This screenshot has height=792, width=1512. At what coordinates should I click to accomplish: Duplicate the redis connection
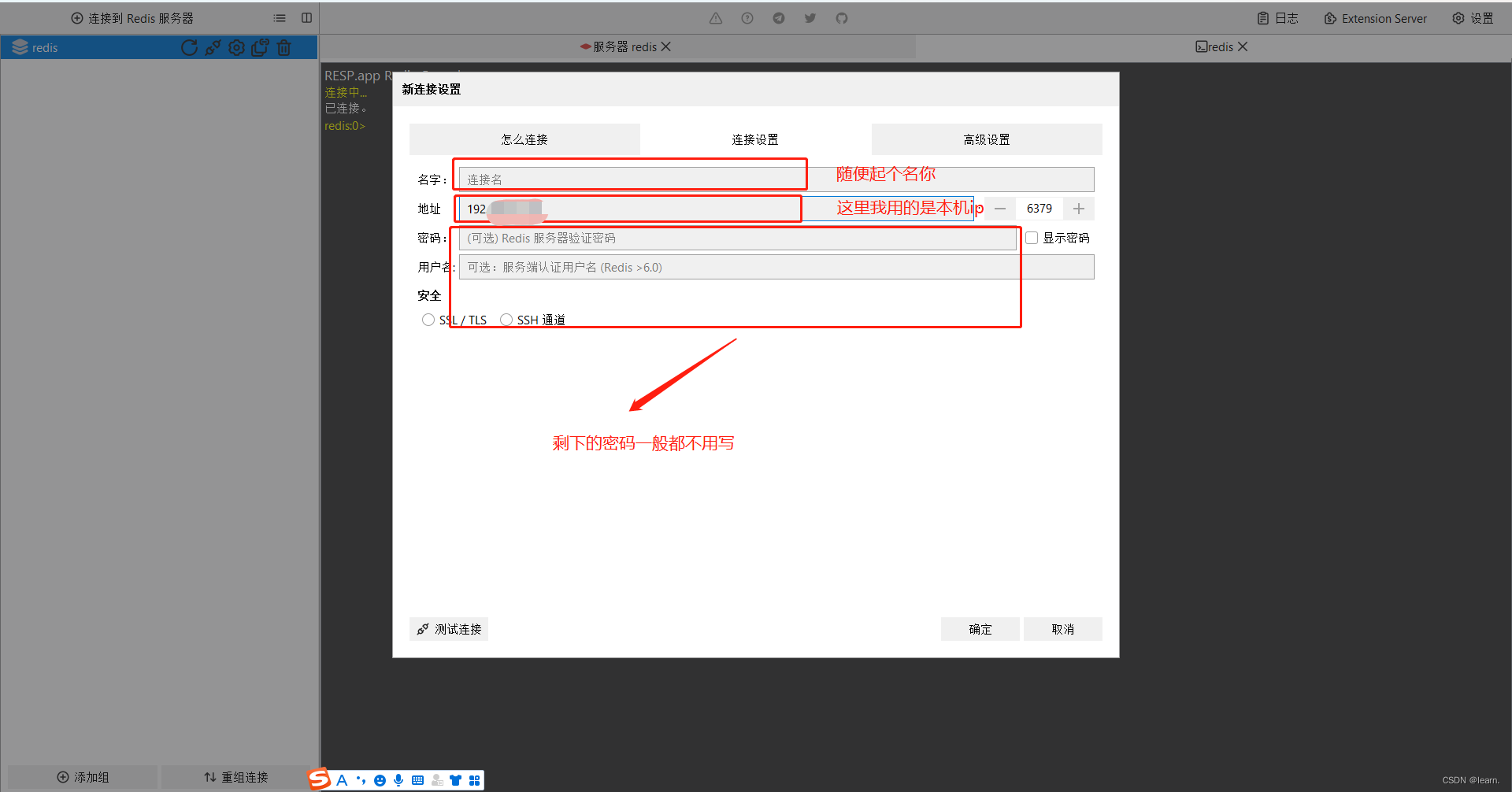click(260, 47)
